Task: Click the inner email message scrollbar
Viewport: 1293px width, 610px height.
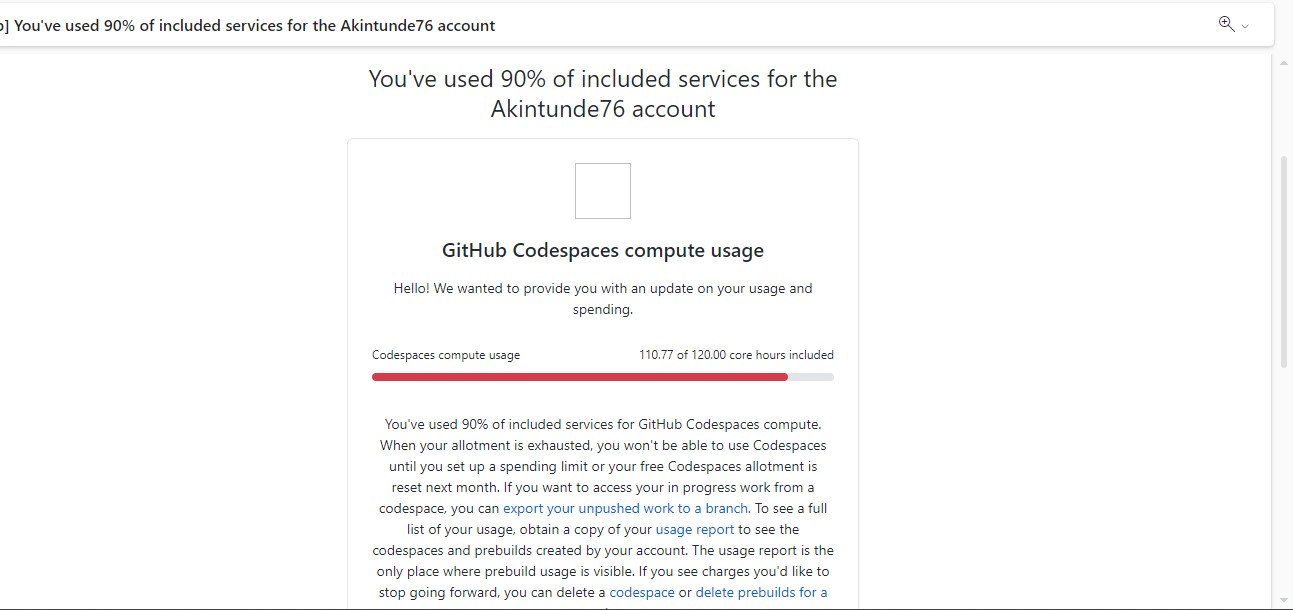Action: click(1271, 300)
